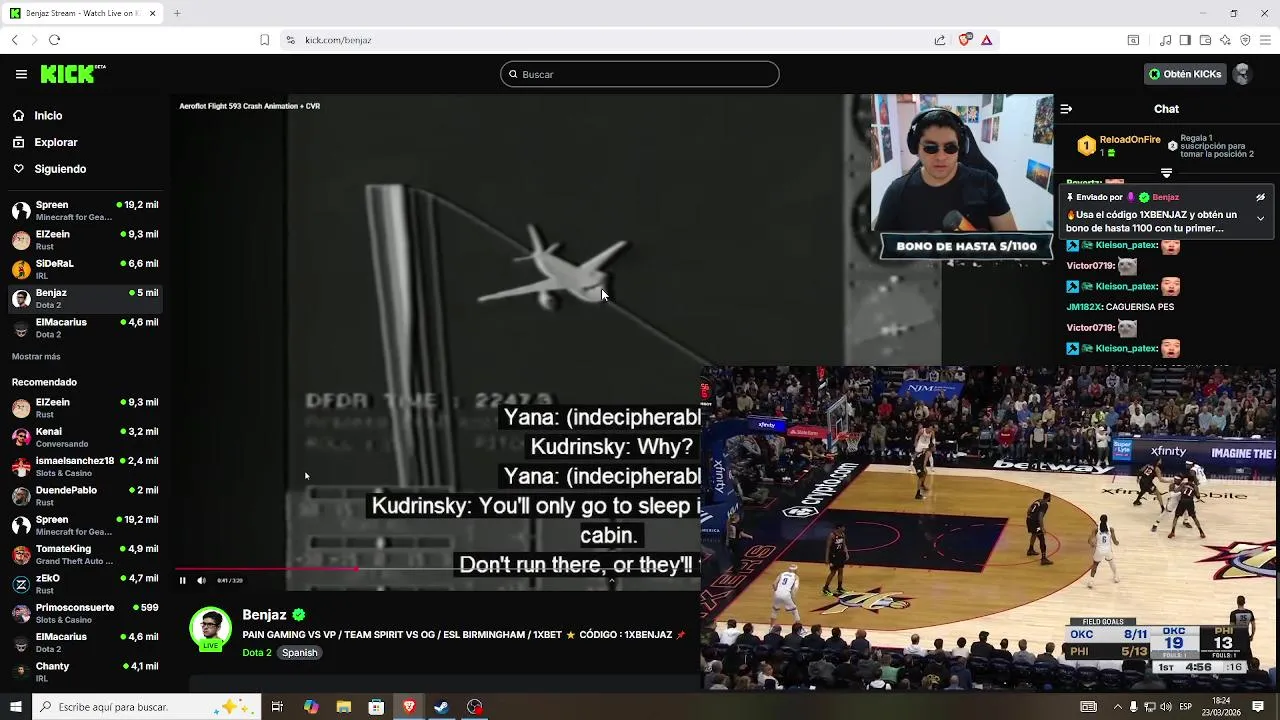Open File Explorer from taskbar

tap(343, 707)
